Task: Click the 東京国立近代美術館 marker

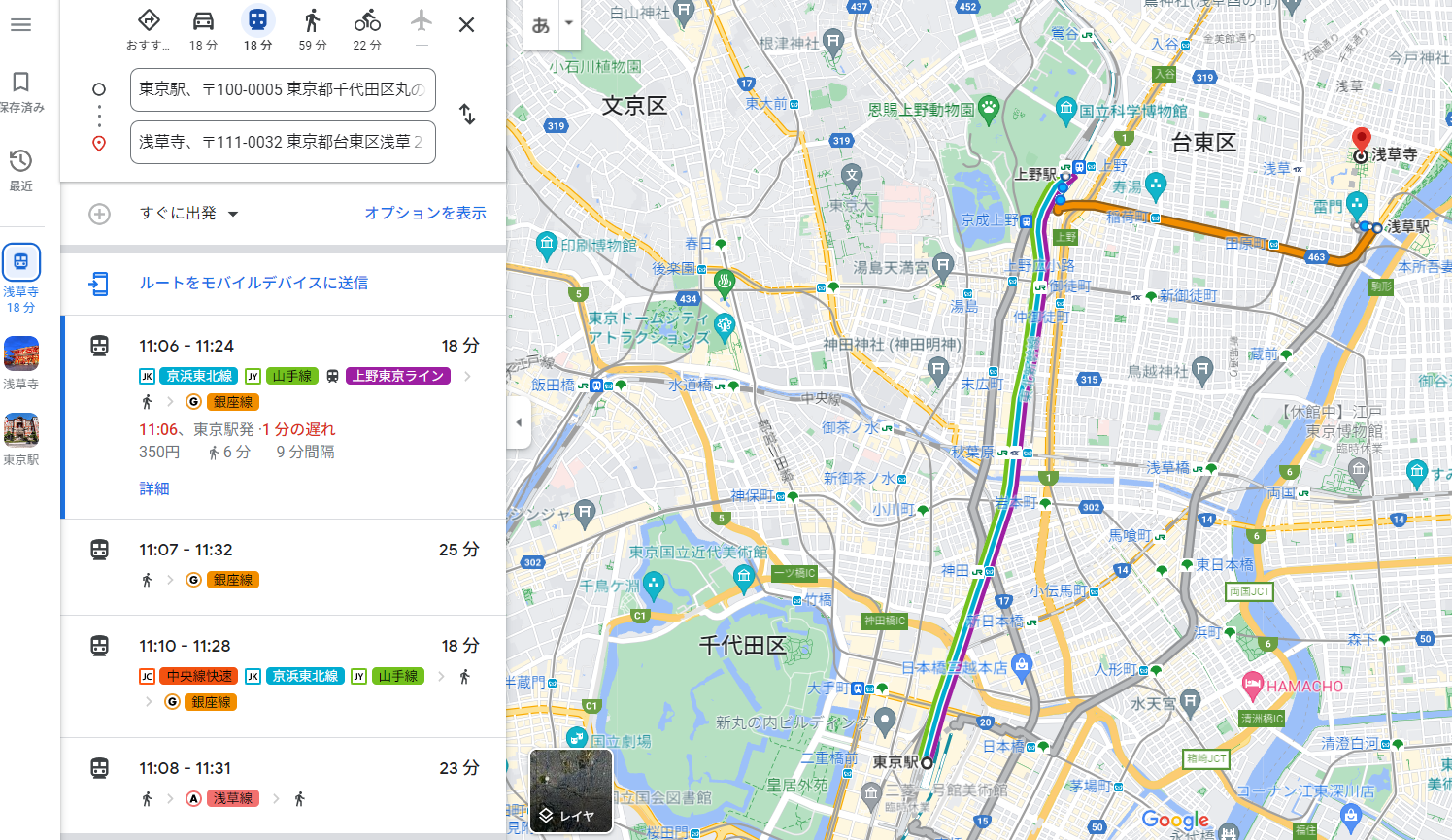Action: tap(743, 577)
